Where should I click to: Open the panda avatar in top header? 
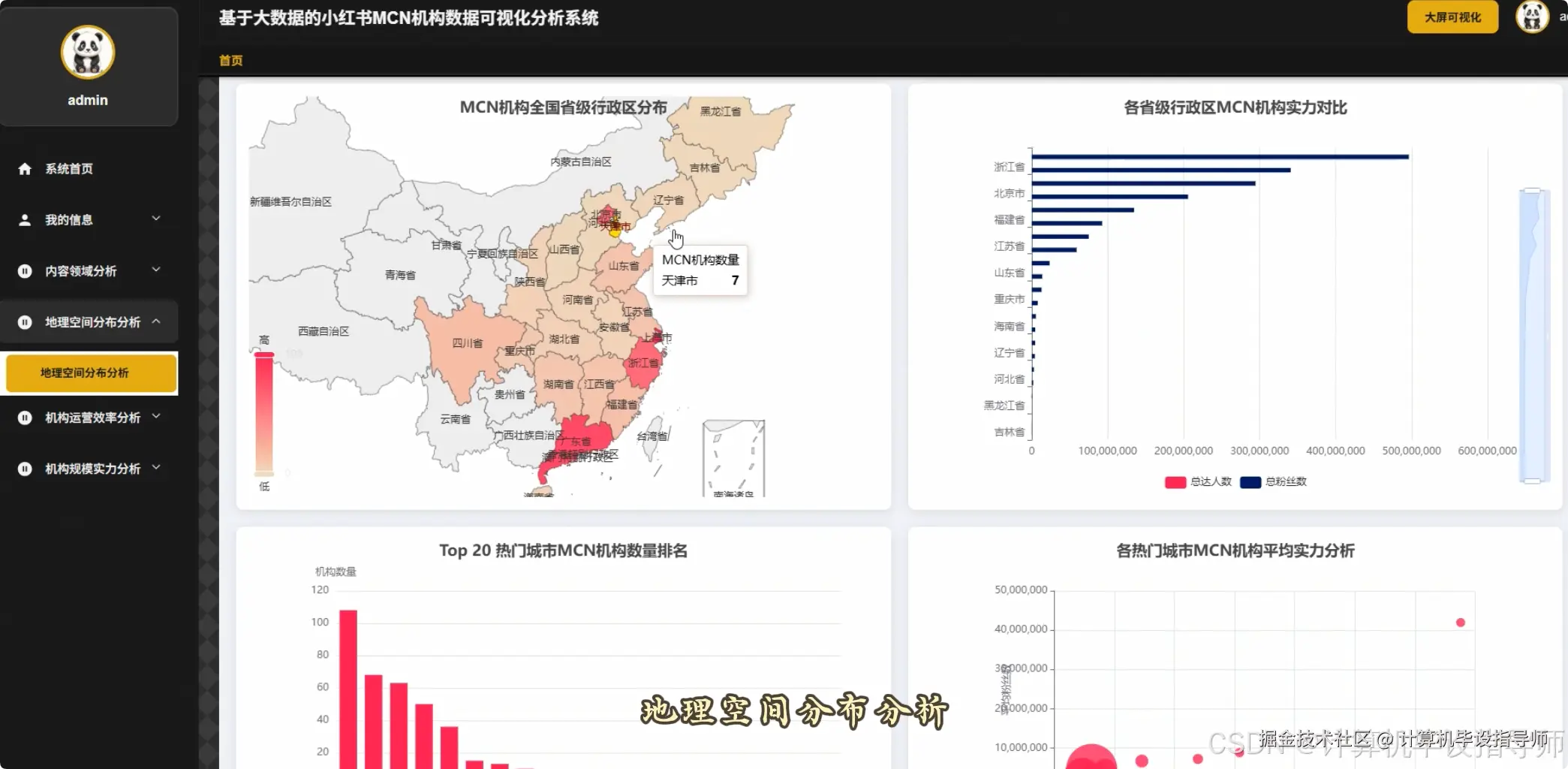pos(1532,17)
